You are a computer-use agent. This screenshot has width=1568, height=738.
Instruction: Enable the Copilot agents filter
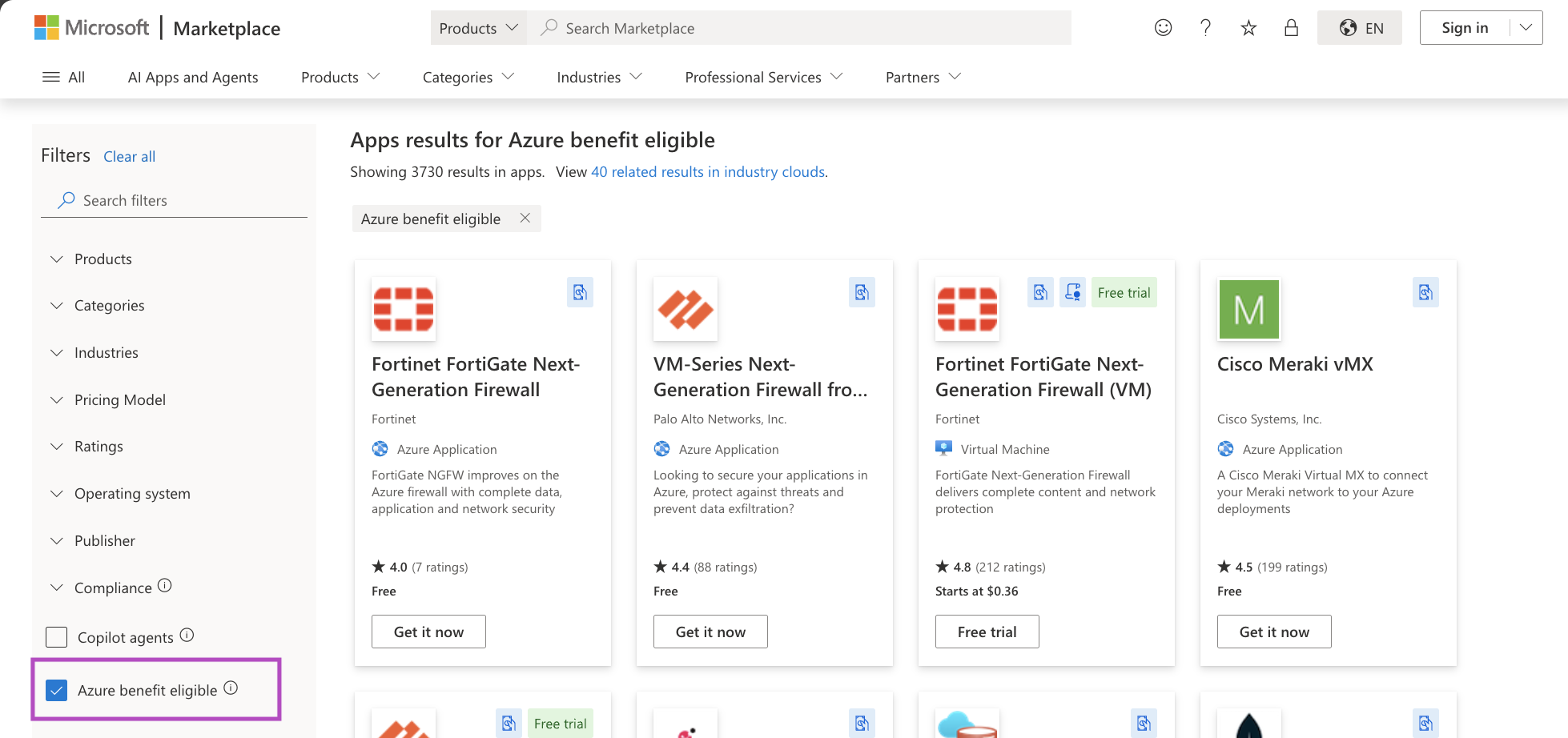coord(56,636)
